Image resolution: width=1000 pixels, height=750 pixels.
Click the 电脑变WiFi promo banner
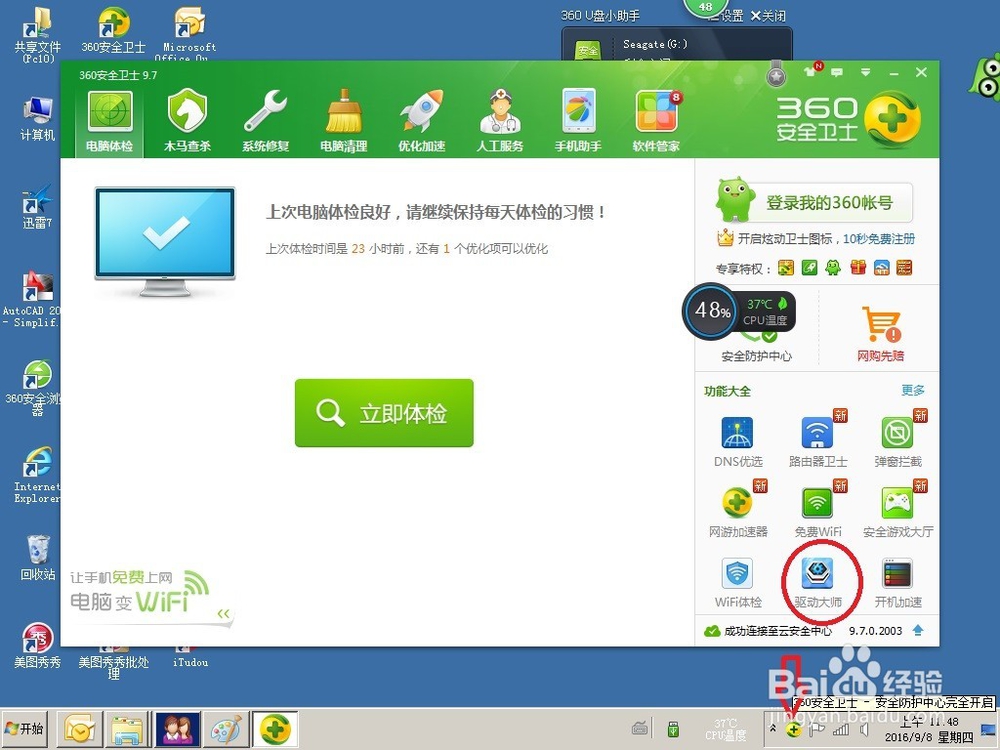[x=140, y=593]
